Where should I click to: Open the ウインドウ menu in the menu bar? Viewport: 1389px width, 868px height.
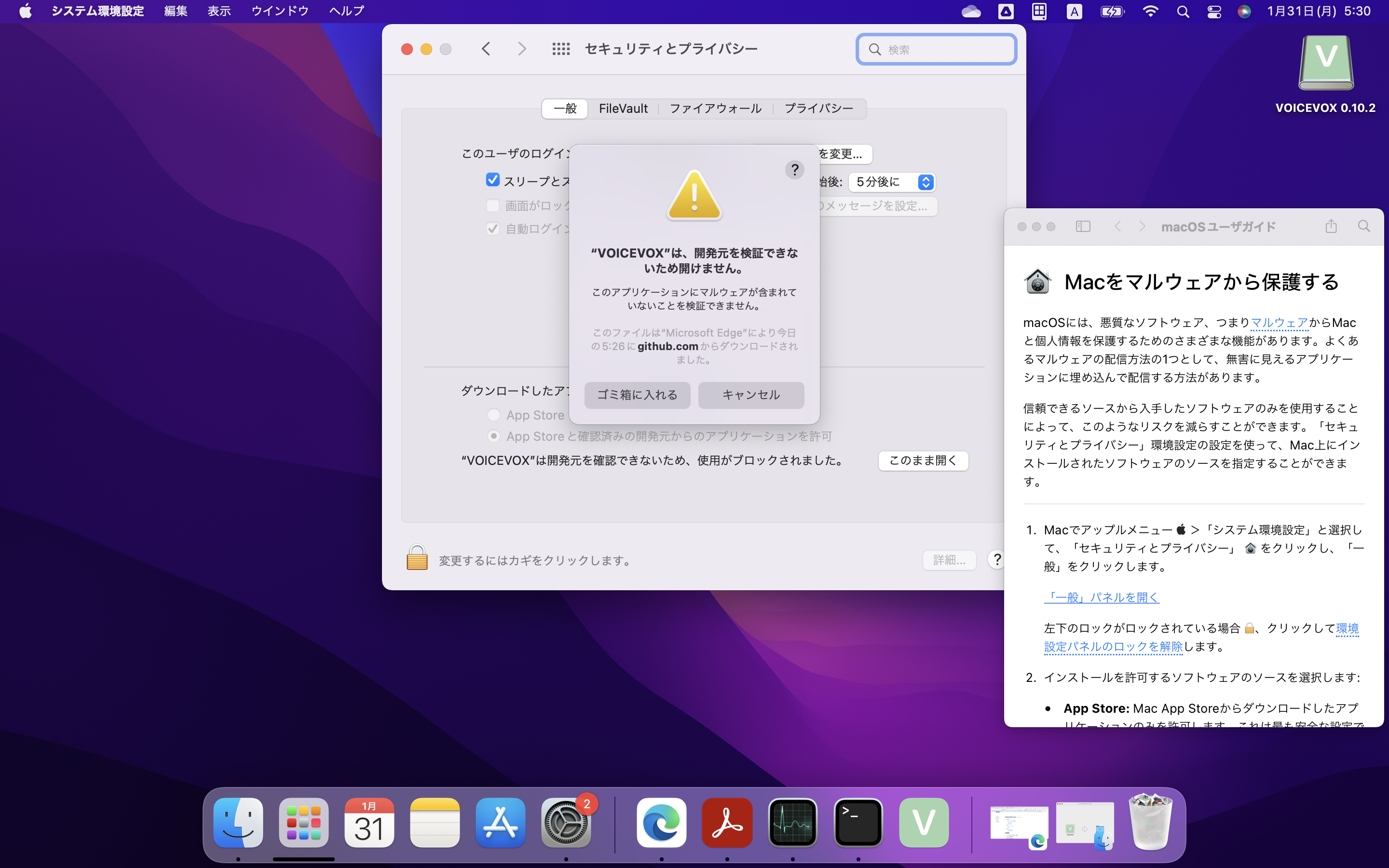[280, 10]
